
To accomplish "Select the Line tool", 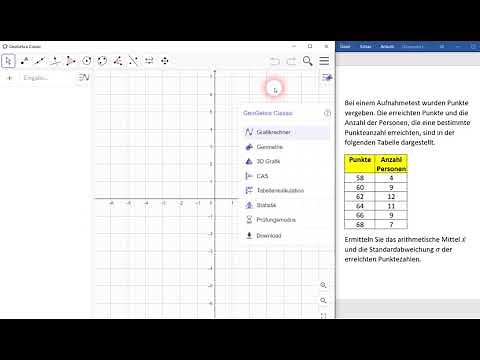I will click(x=40, y=61).
